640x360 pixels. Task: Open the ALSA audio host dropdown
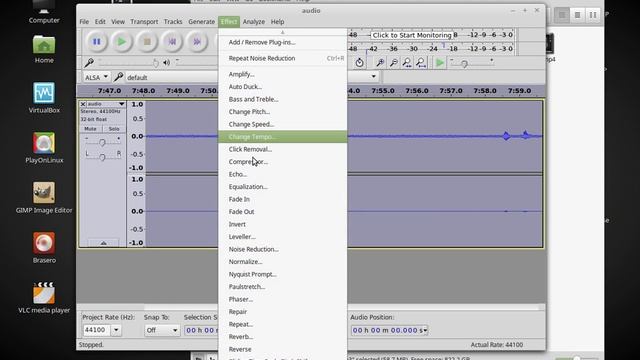pos(96,77)
